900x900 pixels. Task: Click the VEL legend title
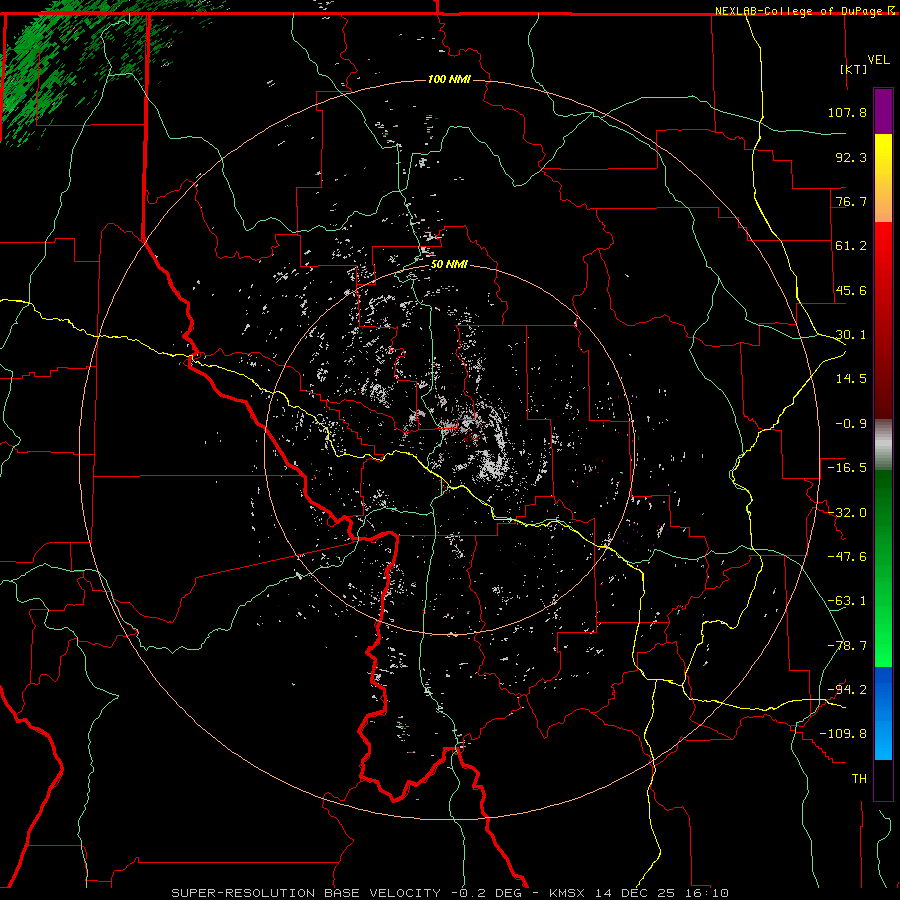(878, 60)
